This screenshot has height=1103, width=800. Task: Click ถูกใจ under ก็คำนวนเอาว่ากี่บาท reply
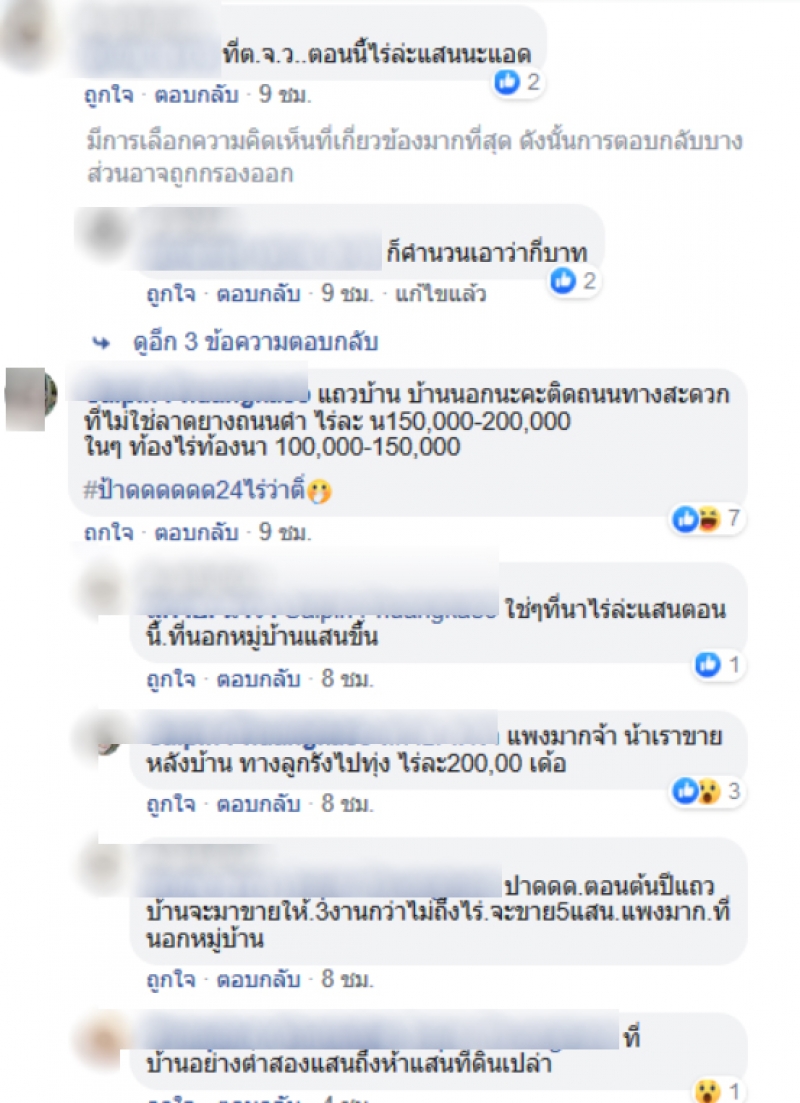171,293
